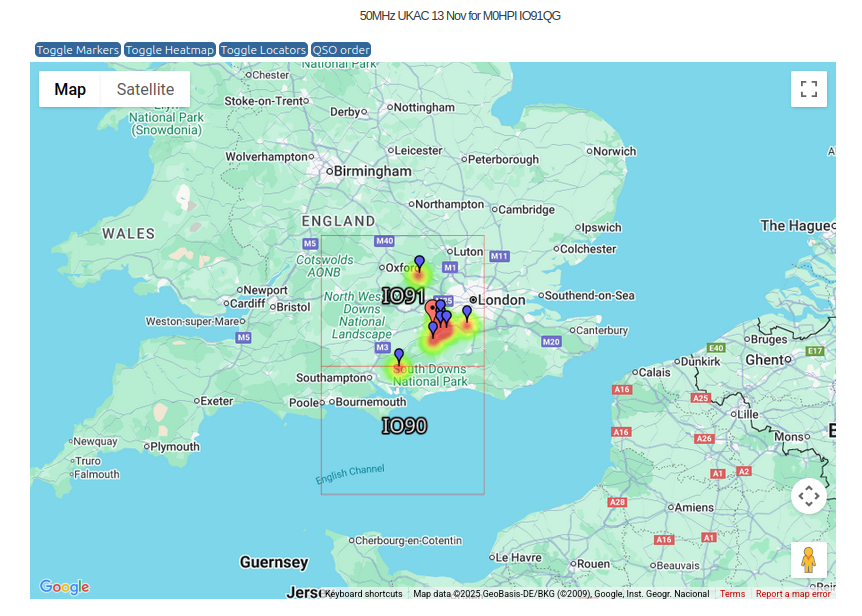Switch to Satellite view tab

(x=145, y=89)
